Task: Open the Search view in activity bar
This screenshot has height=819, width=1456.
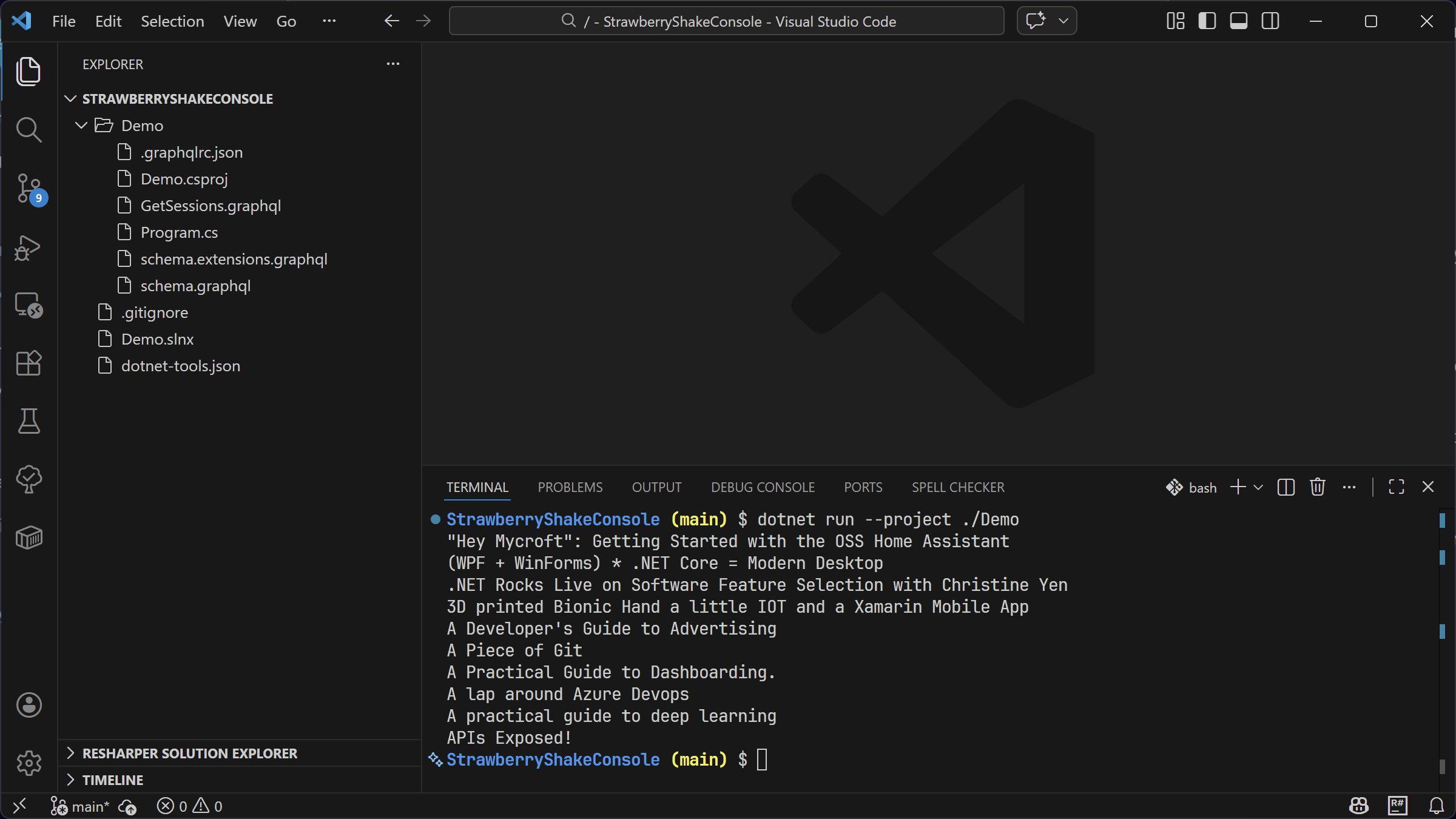Action: tap(29, 130)
